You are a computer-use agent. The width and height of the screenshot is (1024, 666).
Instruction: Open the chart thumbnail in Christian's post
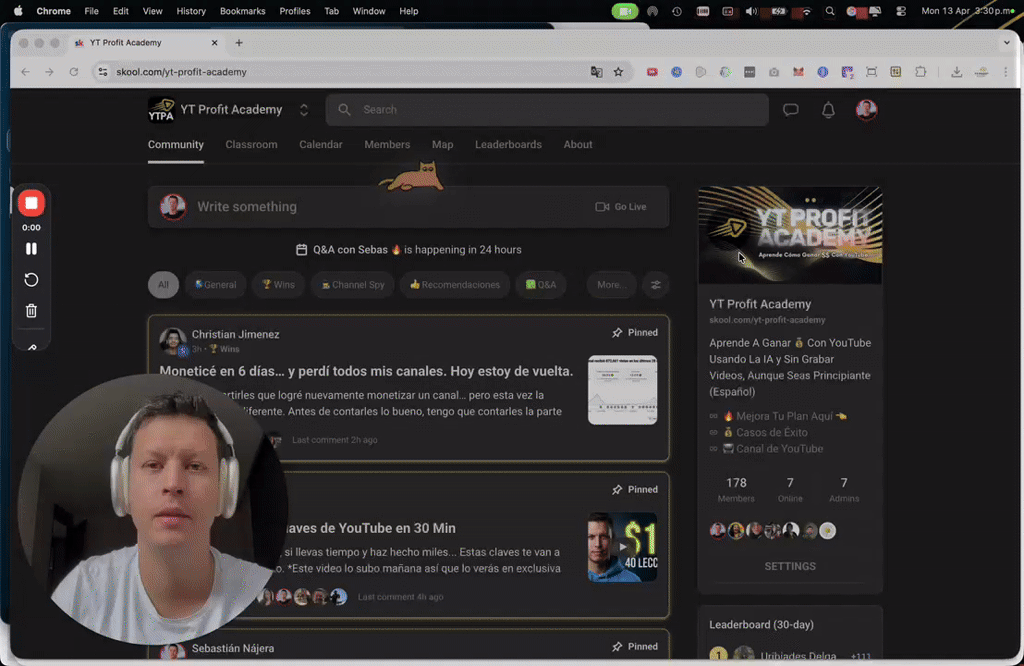coord(622,390)
